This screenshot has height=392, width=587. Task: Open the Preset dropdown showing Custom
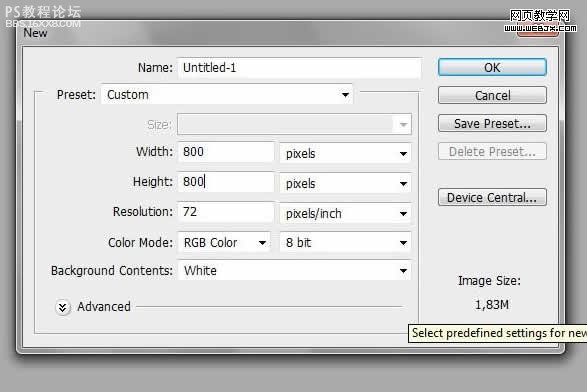(227, 94)
